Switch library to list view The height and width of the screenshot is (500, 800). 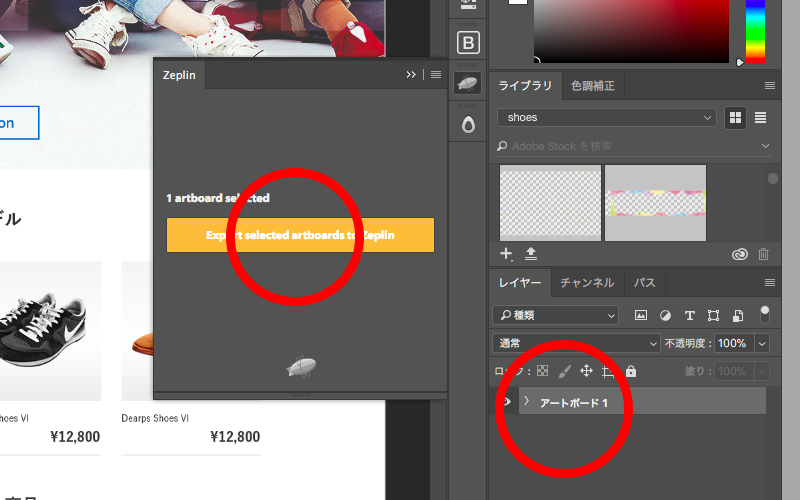tap(761, 118)
